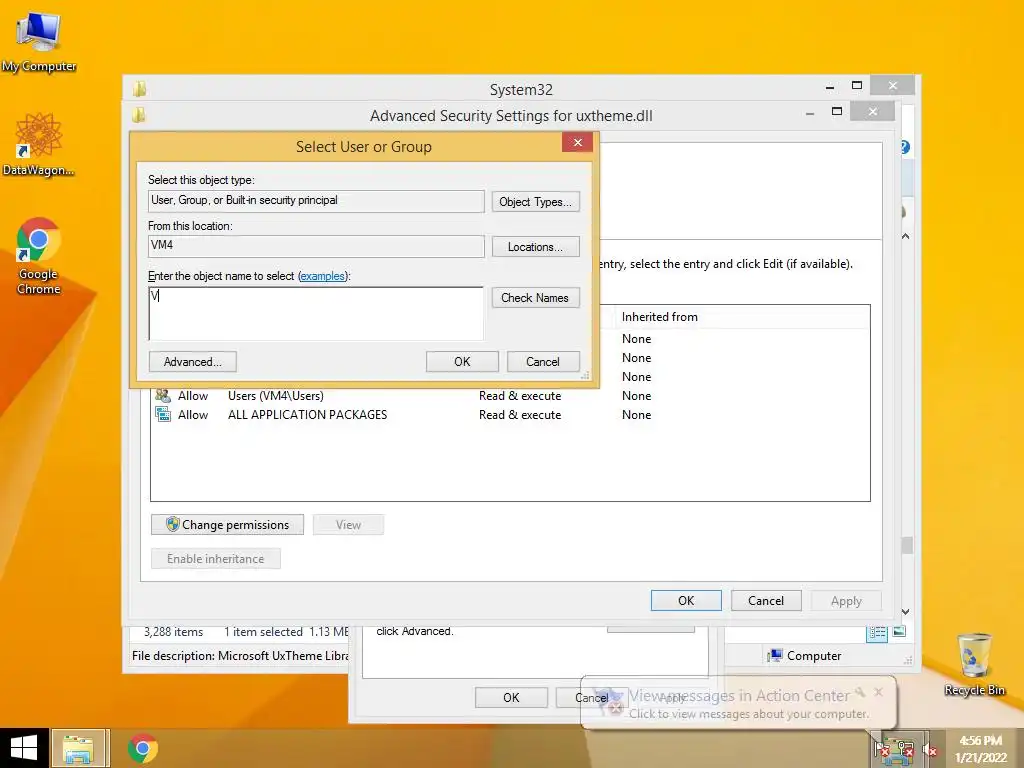The height and width of the screenshot is (768, 1024).
Task: Click Check Names button
Action: 536,298
